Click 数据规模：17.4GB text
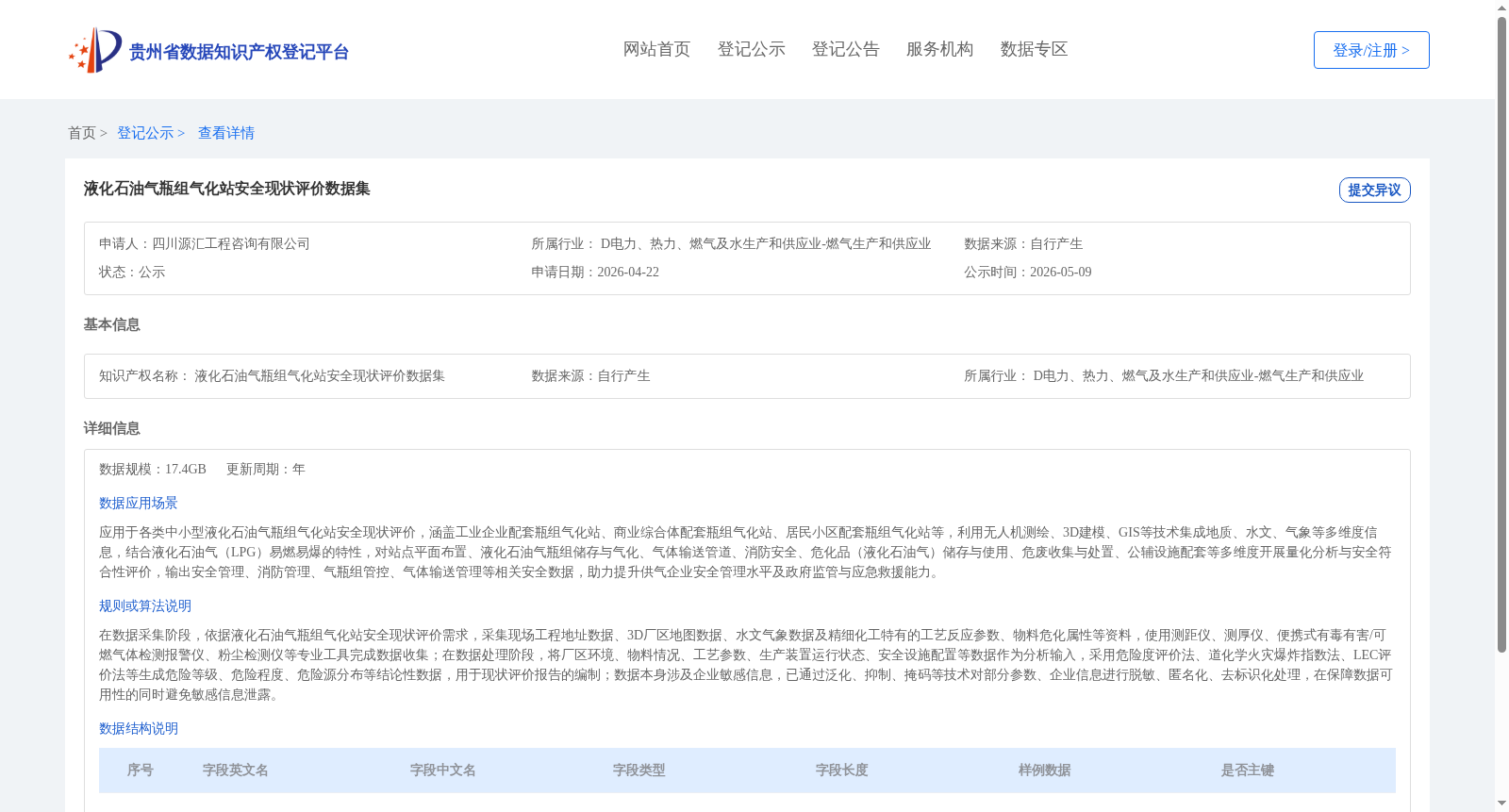 pyautogui.click(x=153, y=469)
